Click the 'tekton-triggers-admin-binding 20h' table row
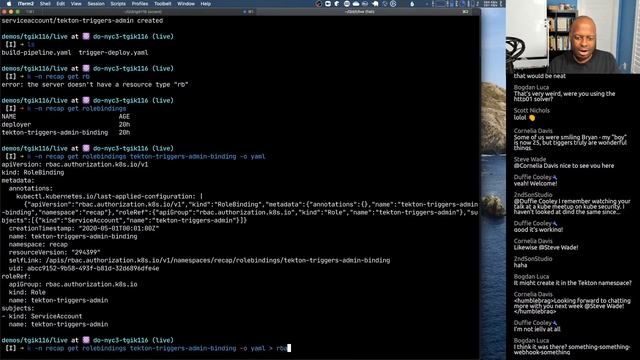This screenshot has width=640, height=360. (x=66, y=133)
